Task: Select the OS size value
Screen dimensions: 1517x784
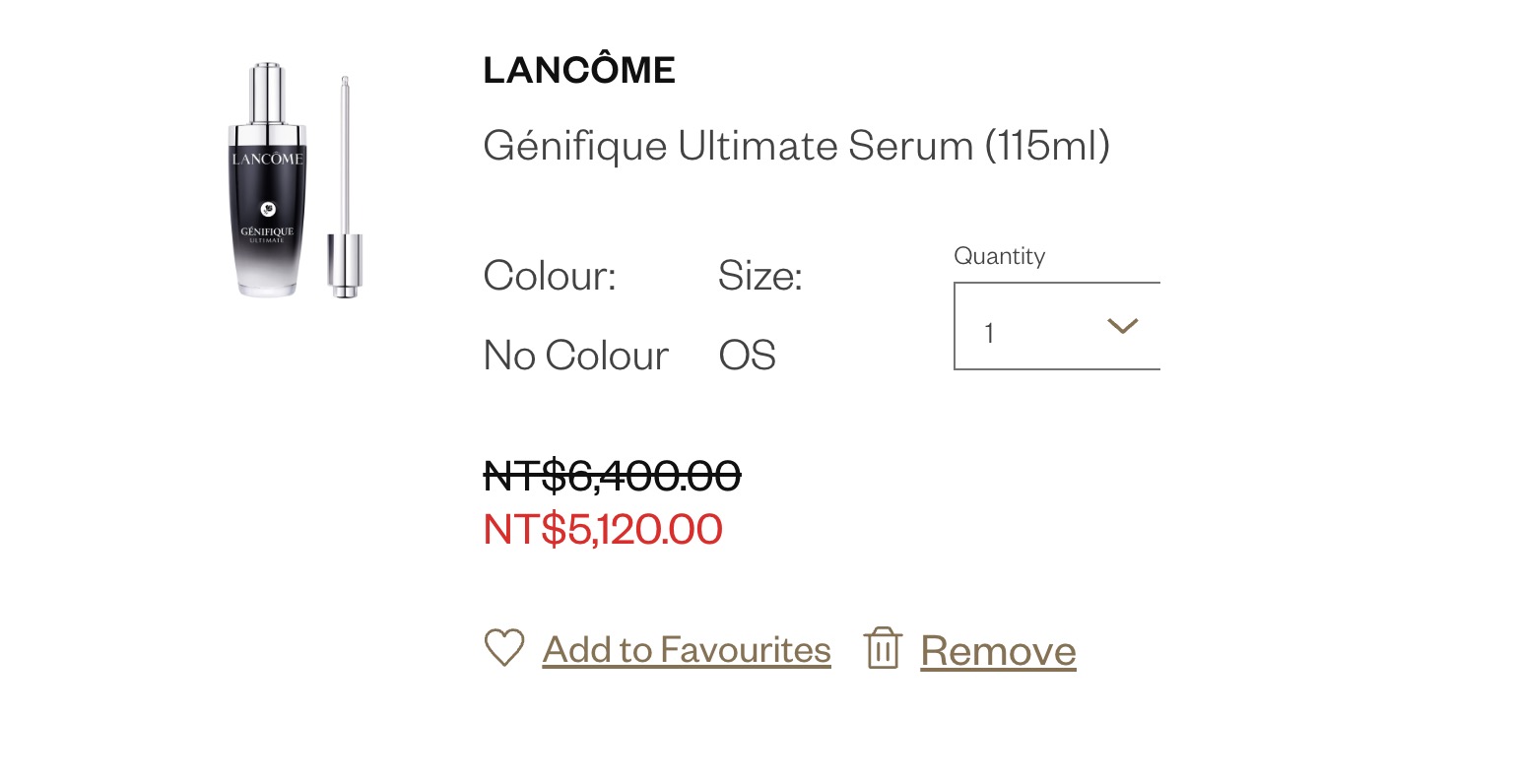Action: coord(747,356)
